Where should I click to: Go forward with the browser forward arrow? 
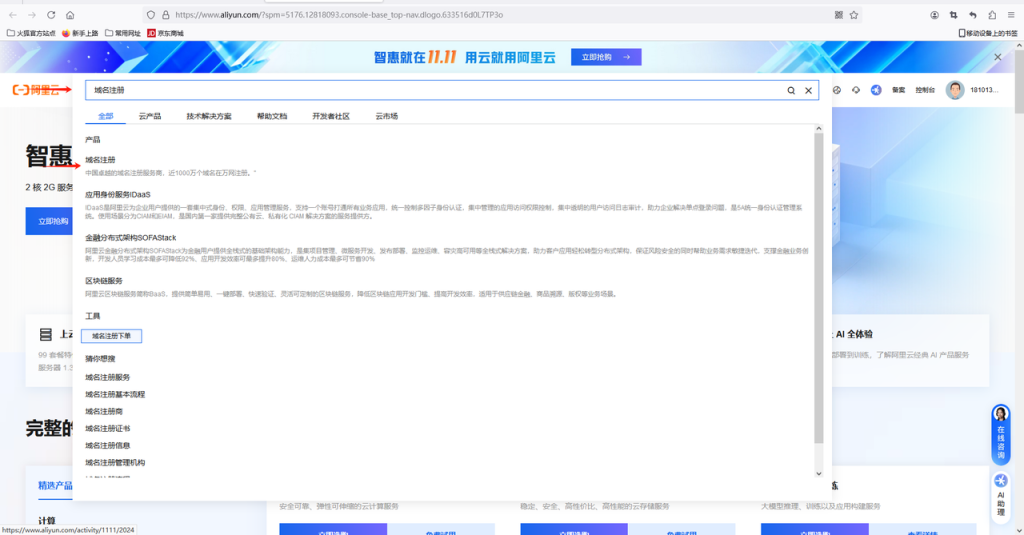coord(32,15)
